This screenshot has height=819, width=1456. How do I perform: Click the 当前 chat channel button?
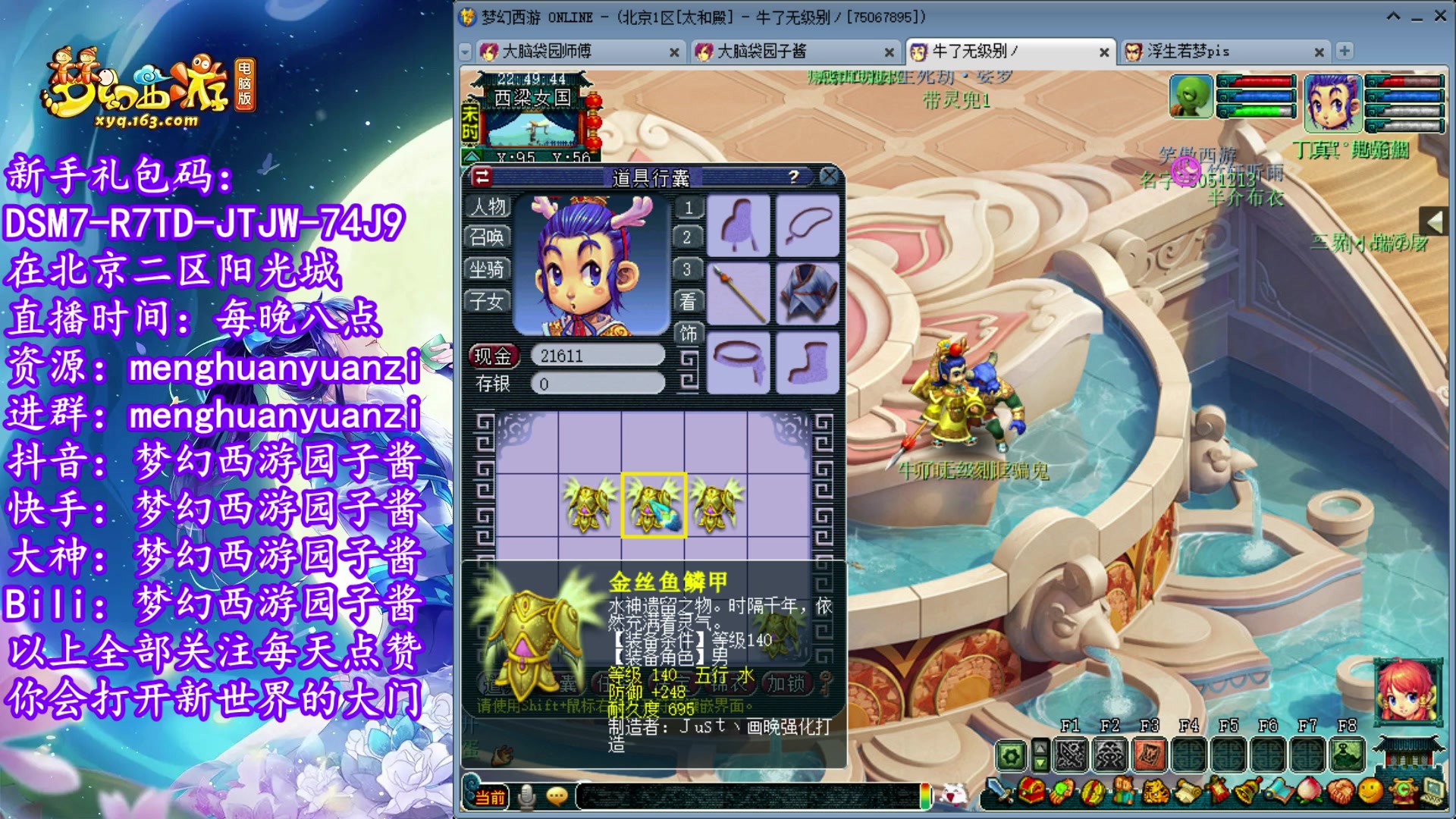(x=490, y=797)
